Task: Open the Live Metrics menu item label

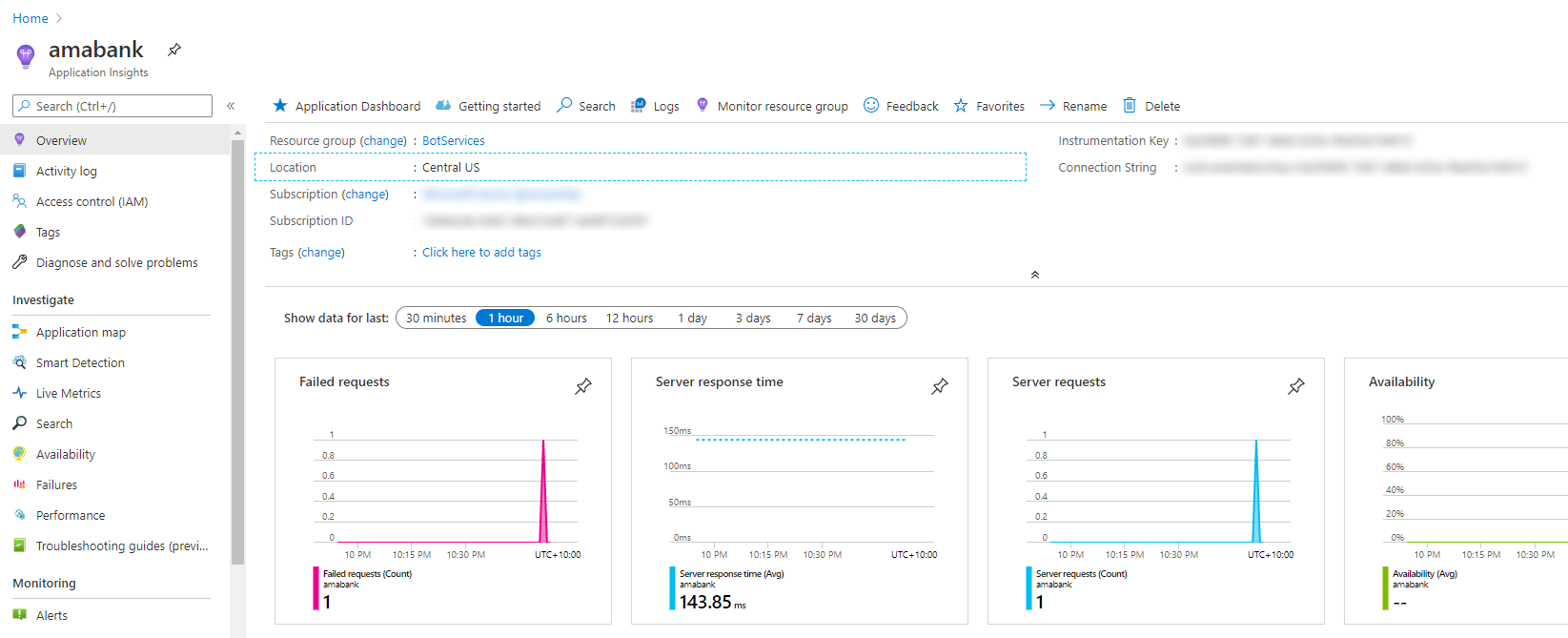Action: [x=69, y=393]
